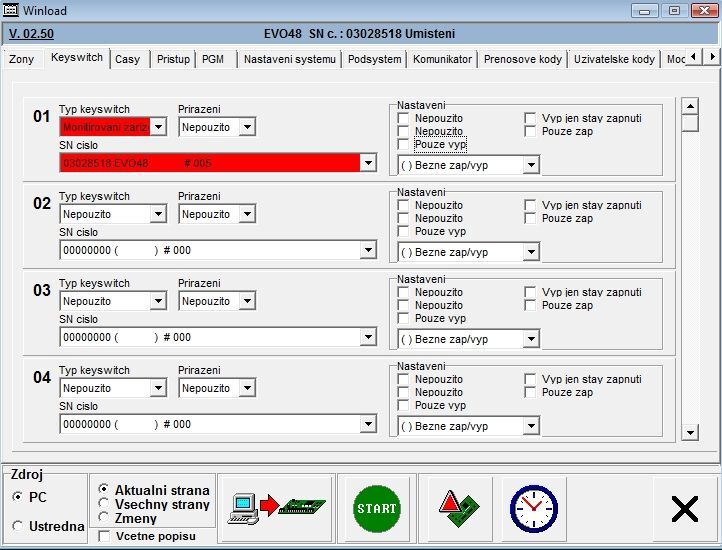Open the clock time settings icon
Screen dimensions: 722x550
pos(533,508)
